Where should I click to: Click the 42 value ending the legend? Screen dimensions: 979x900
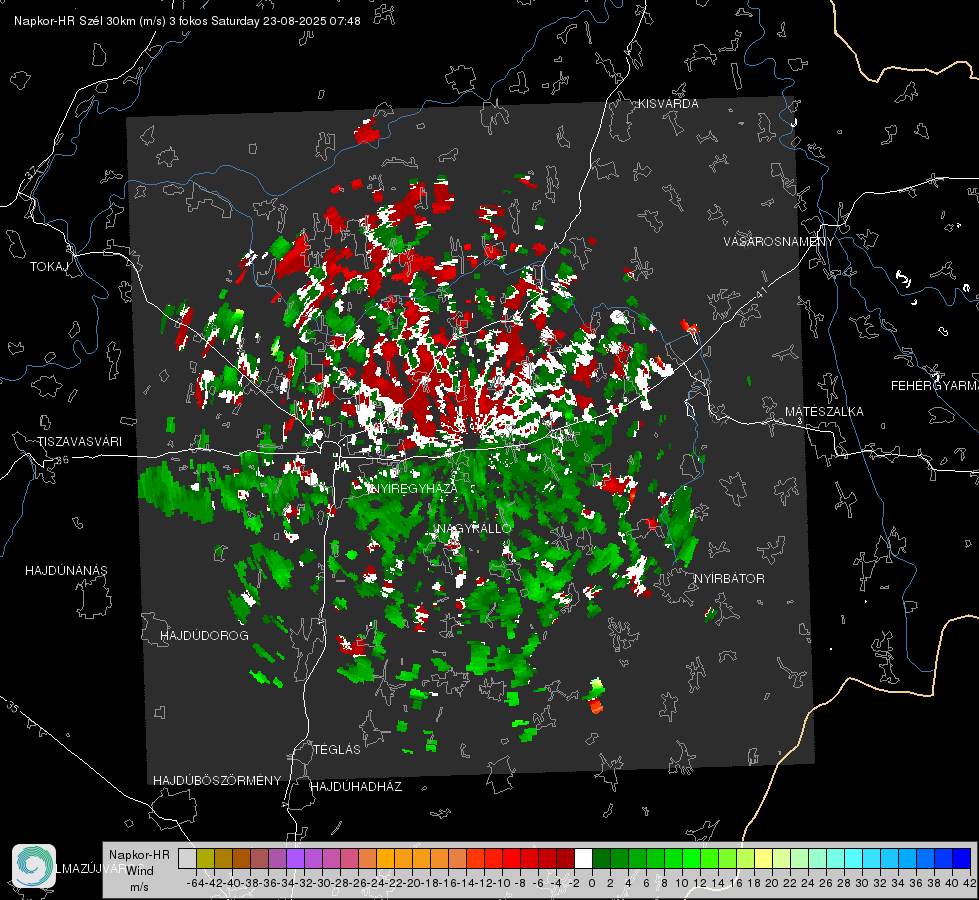[969, 883]
